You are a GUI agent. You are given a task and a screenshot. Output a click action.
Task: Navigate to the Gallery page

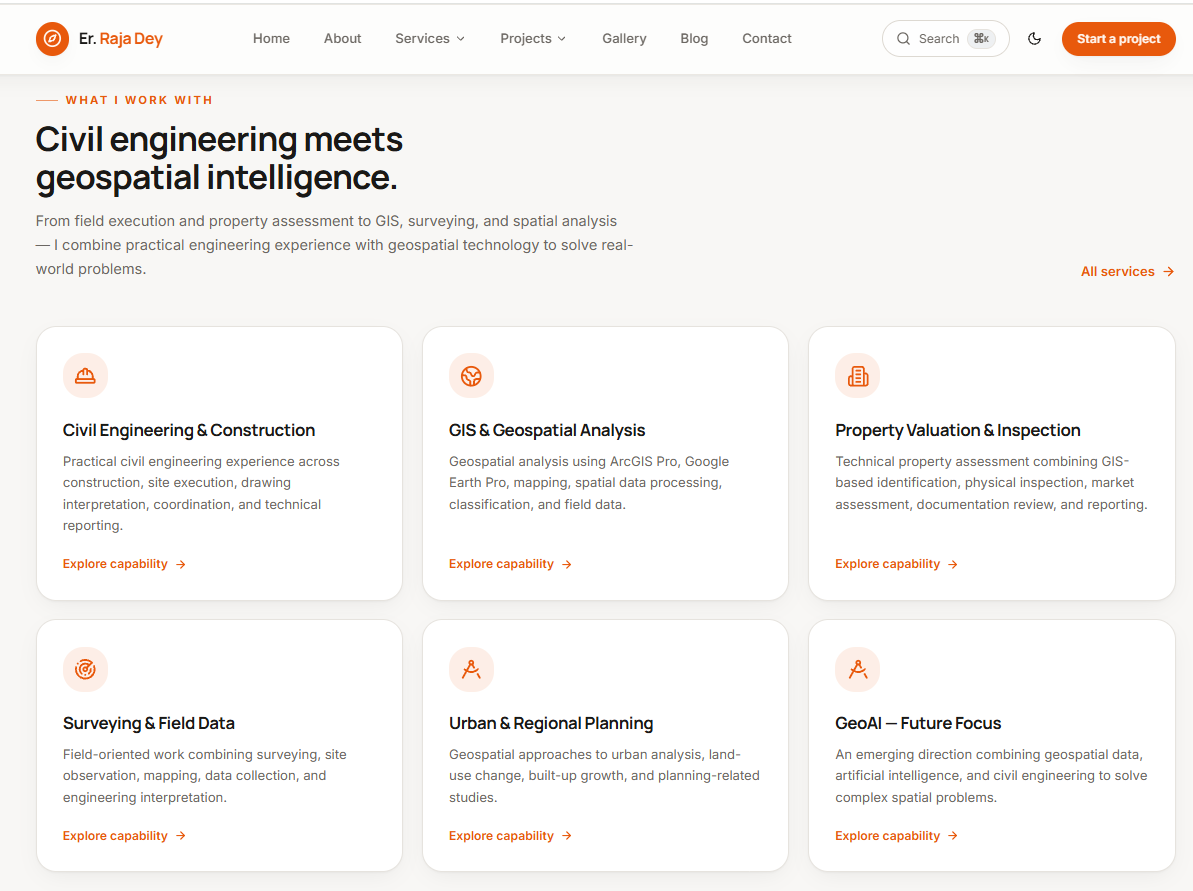(x=624, y=39)
